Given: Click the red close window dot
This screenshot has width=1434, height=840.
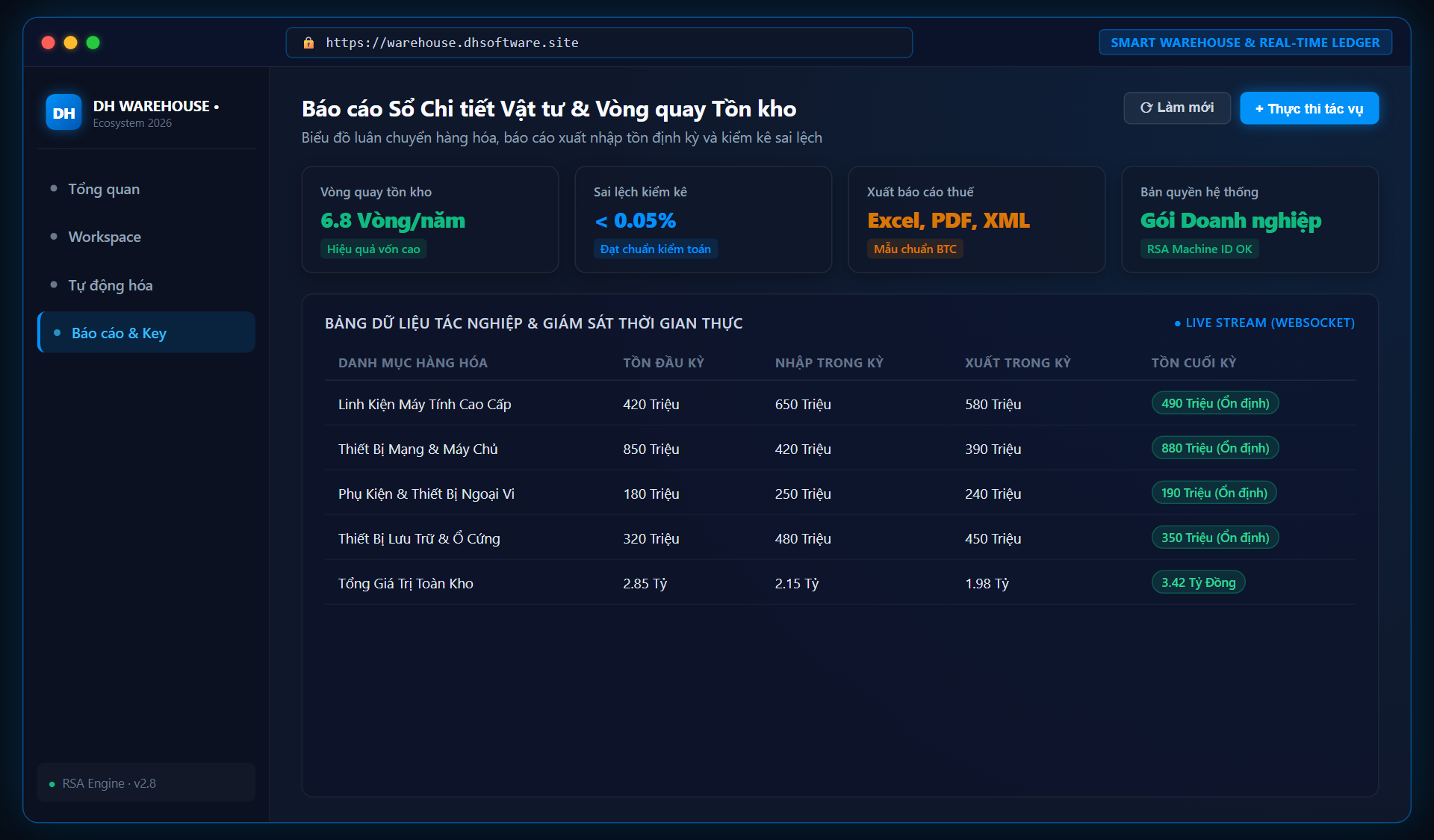Looking at the screenshot, I should [49, 43].
